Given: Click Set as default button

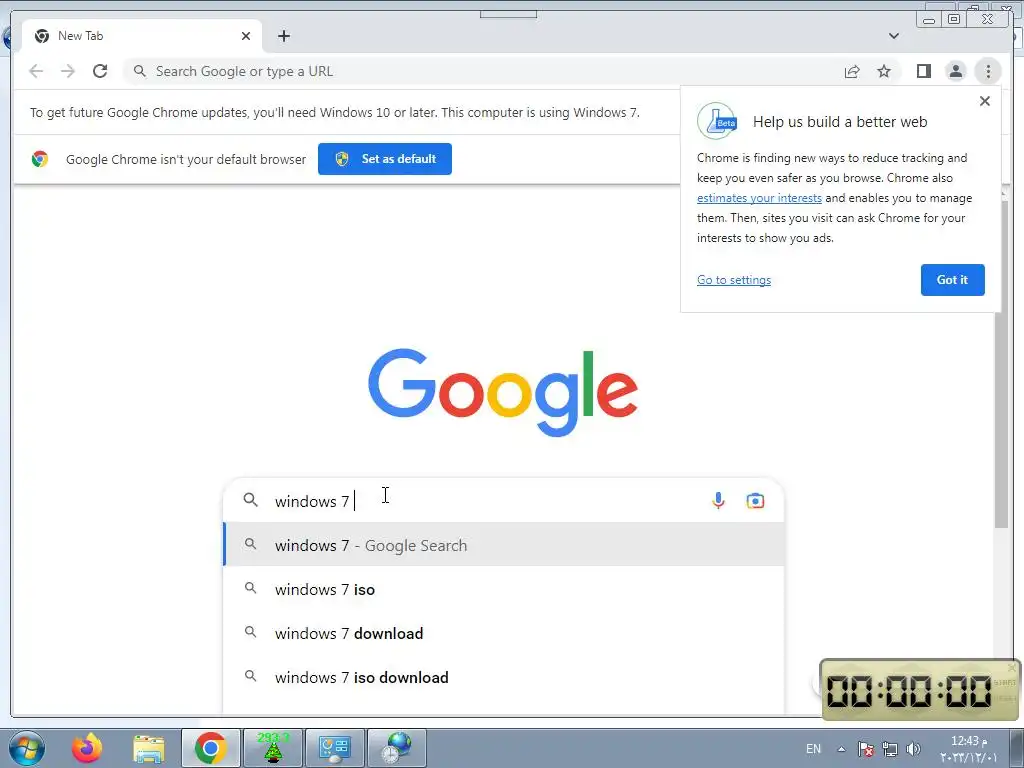Looking at the screenshot, I should coord(385,159).
